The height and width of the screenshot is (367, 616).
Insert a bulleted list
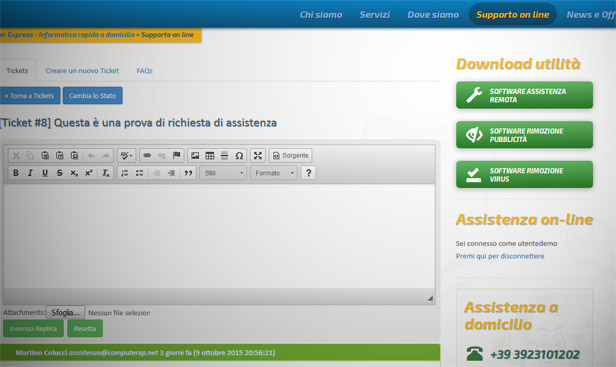pyautogui.click(x=139, y=173)
